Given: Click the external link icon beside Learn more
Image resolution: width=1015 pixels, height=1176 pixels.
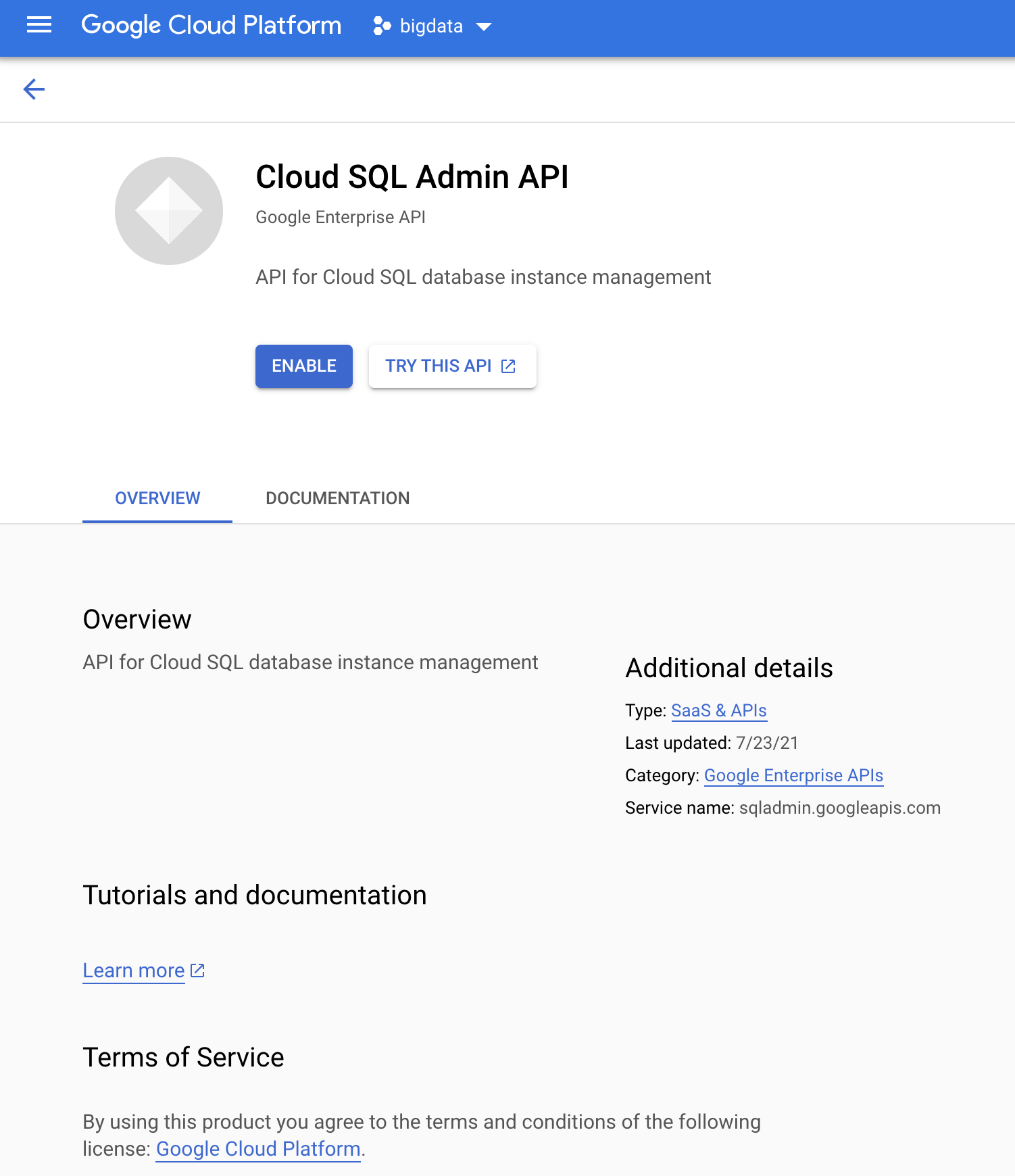Looking at the screenshot, I should coord(197,971).
